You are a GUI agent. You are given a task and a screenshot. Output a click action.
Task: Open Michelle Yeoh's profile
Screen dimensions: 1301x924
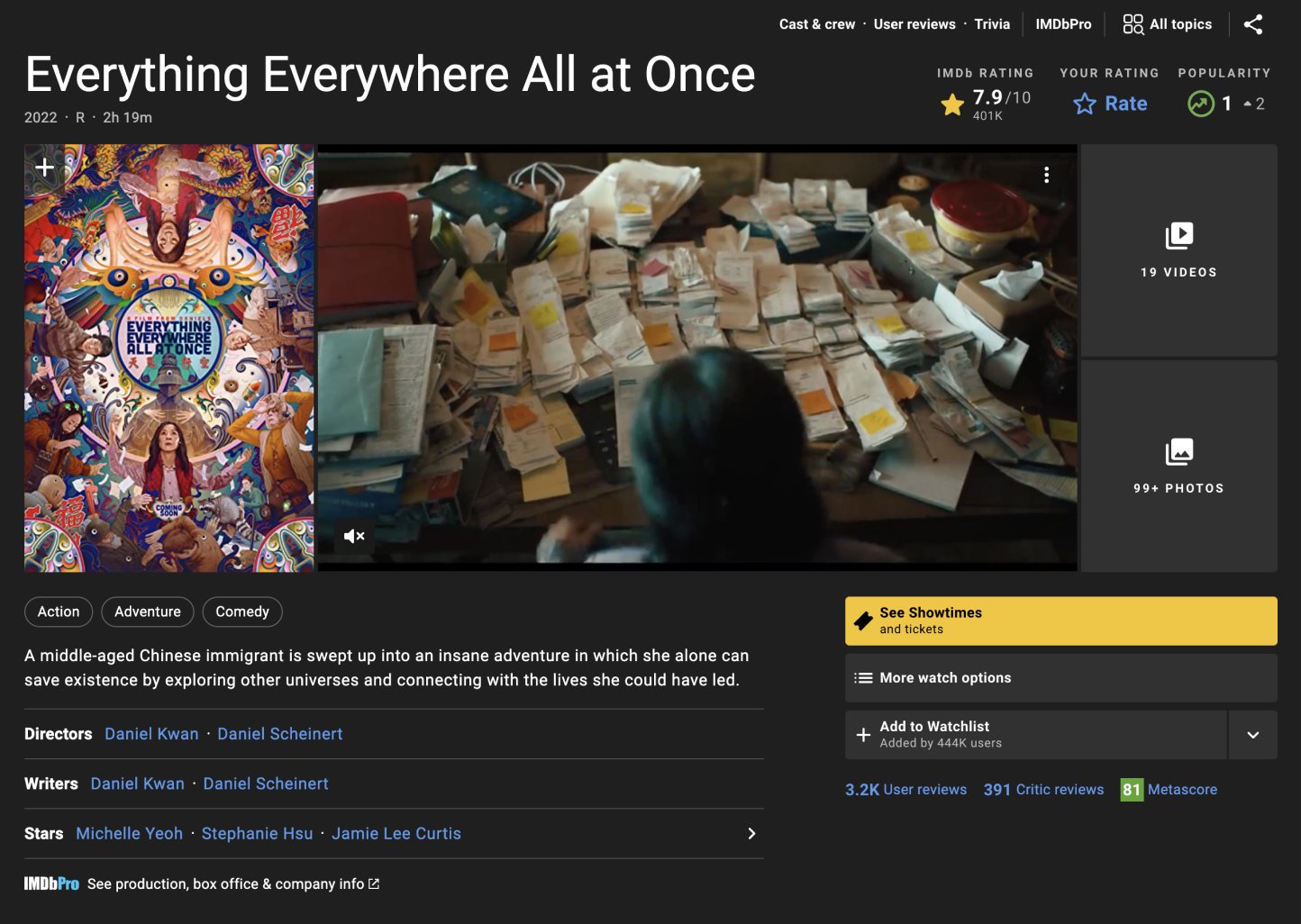130,834
